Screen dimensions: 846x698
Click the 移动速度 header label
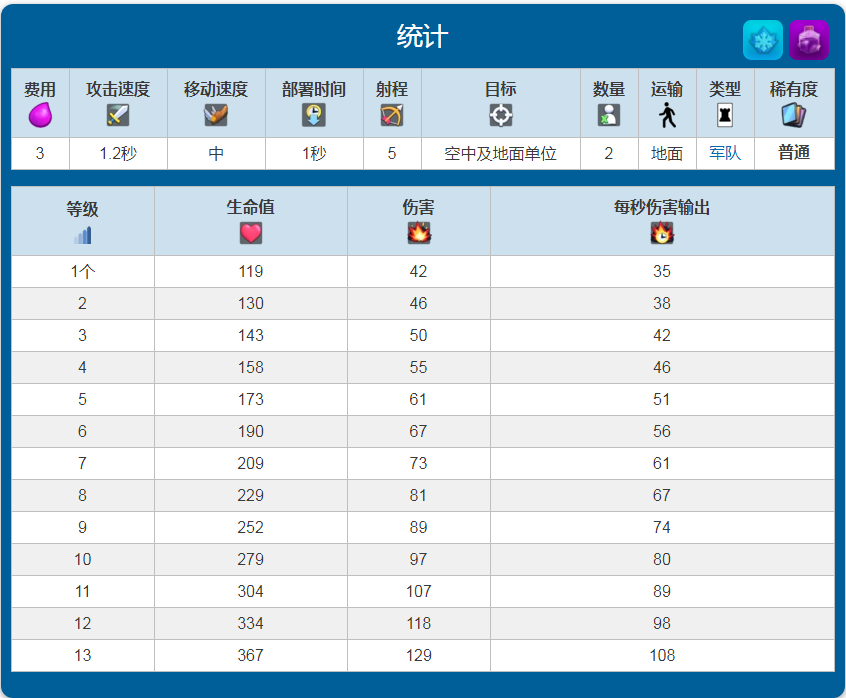216,89
